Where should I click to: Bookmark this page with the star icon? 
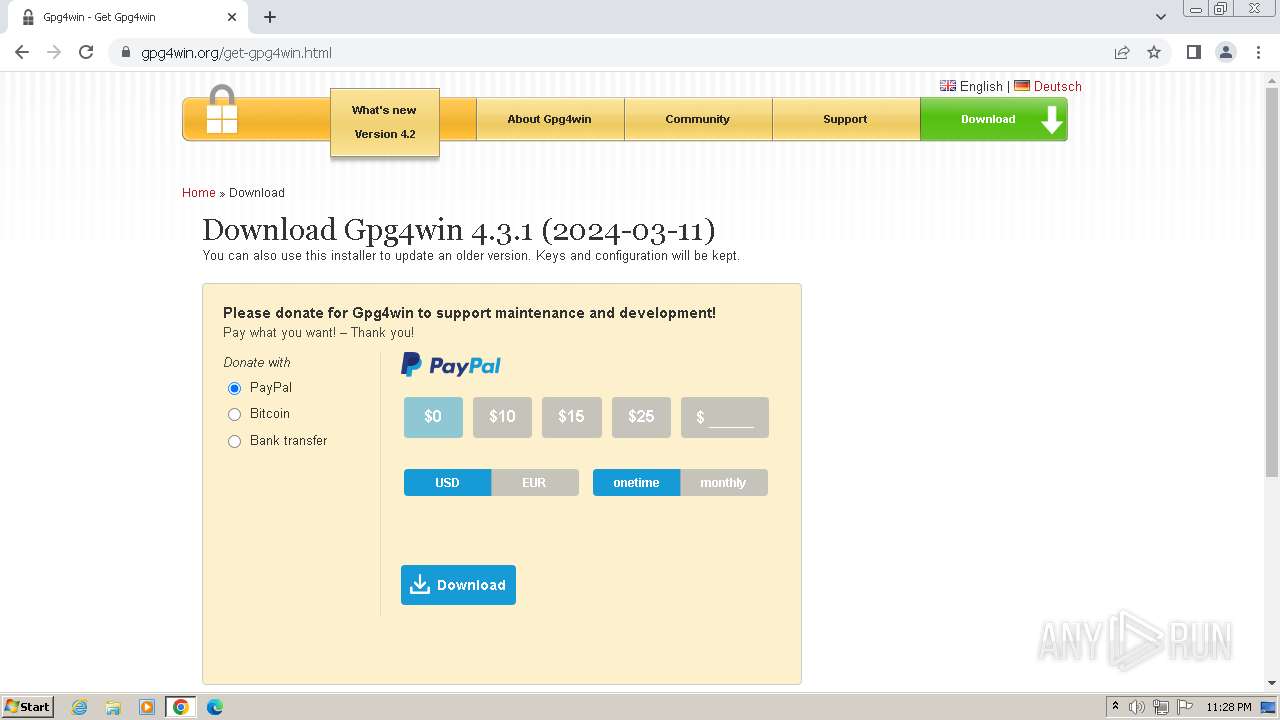tap(1154, 52)
